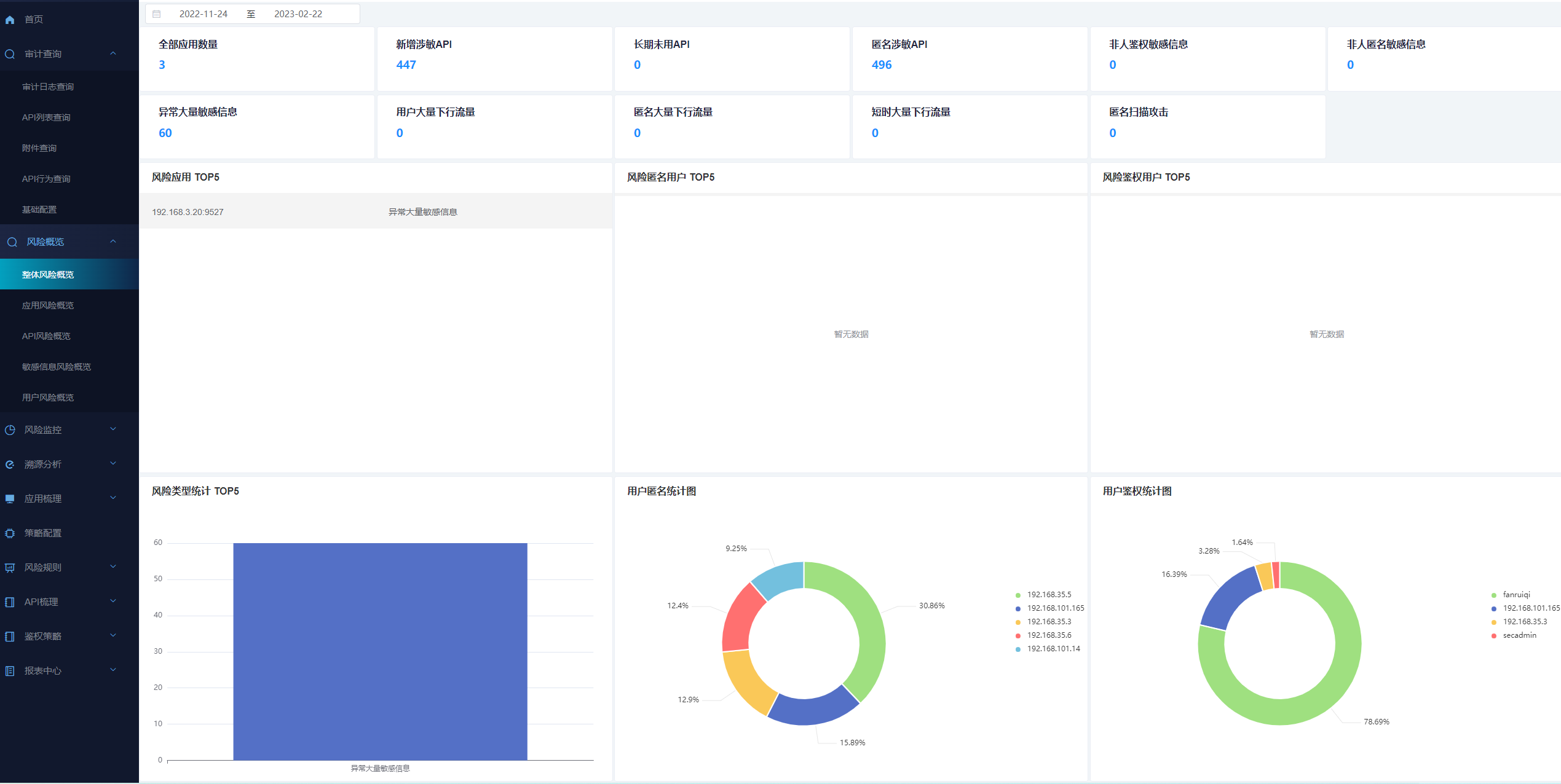Open 应用风险概览 menu item
The width and height of the screenshot is (1561, 784).
click(69, 305)
